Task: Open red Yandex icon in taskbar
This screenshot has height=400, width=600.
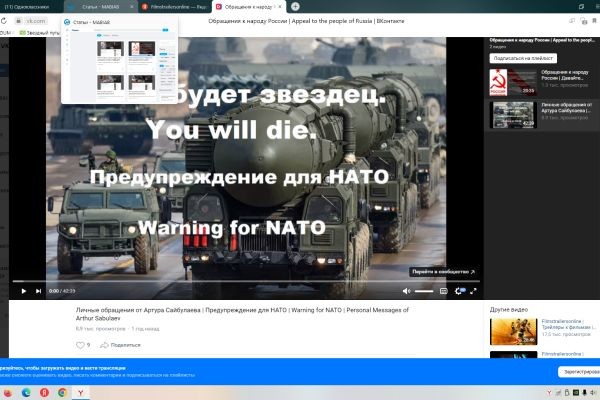Action: click(44, 393)
